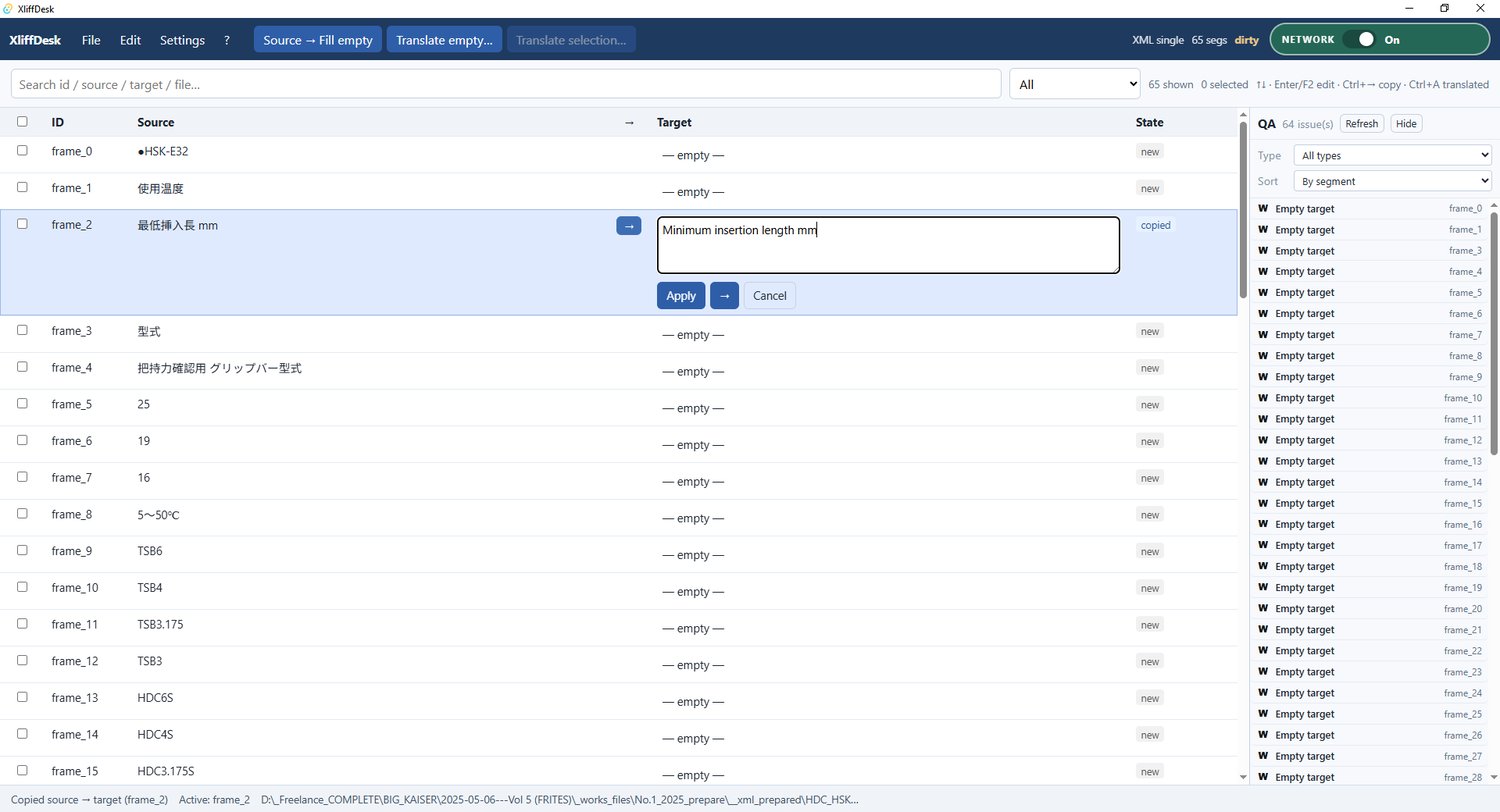Image resolution: width=1500 pixels, height=812 pixels.
Task: Open the ? help menu
Action: (x=227, y=40)
